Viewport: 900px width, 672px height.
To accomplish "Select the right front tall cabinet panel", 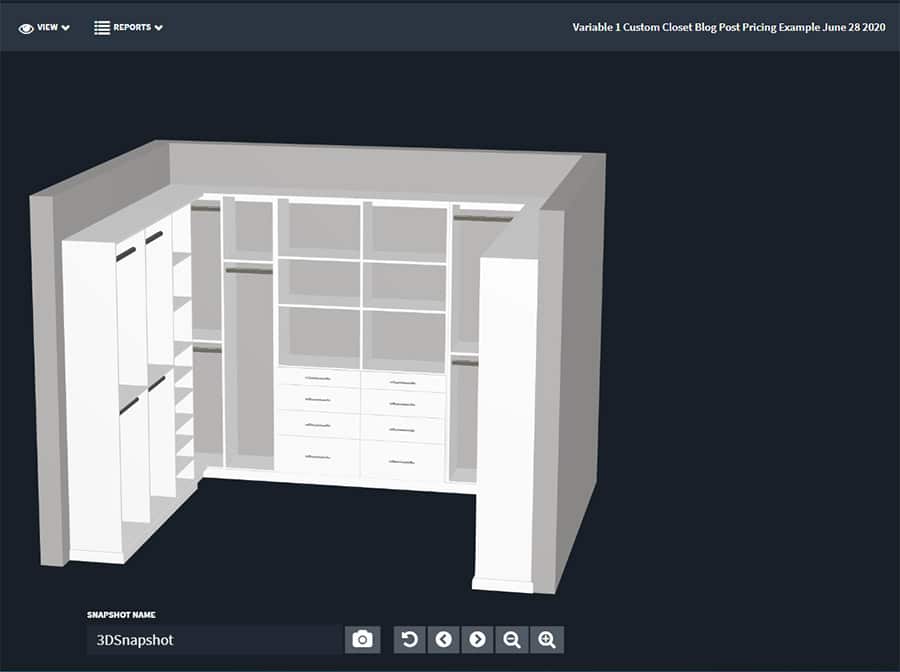I will (x=507, y=424).
